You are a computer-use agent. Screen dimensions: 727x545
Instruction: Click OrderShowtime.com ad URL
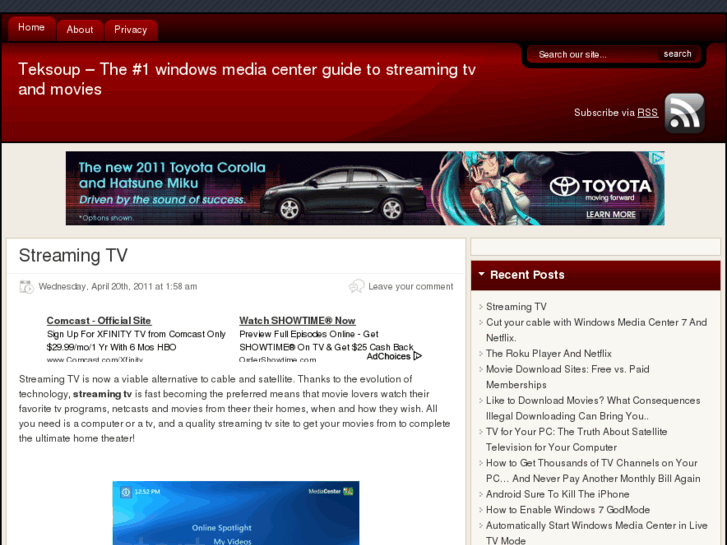277,359
